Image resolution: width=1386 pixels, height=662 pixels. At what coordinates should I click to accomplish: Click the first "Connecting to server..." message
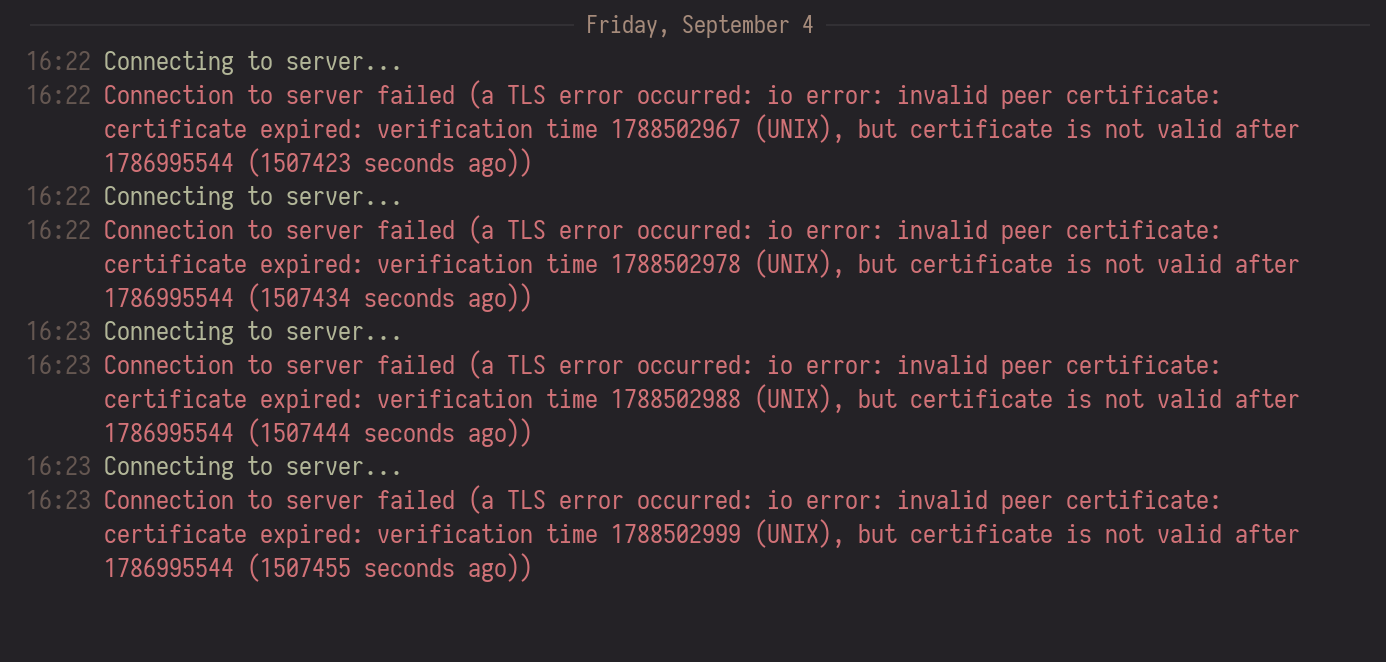252,62
